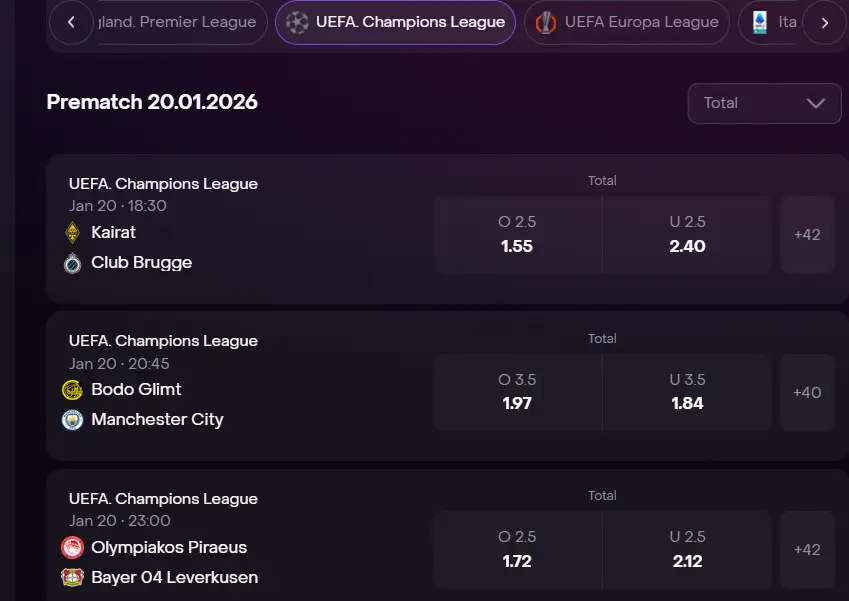Pick Under 3.5 at 1.84 odds

(687, 393)
